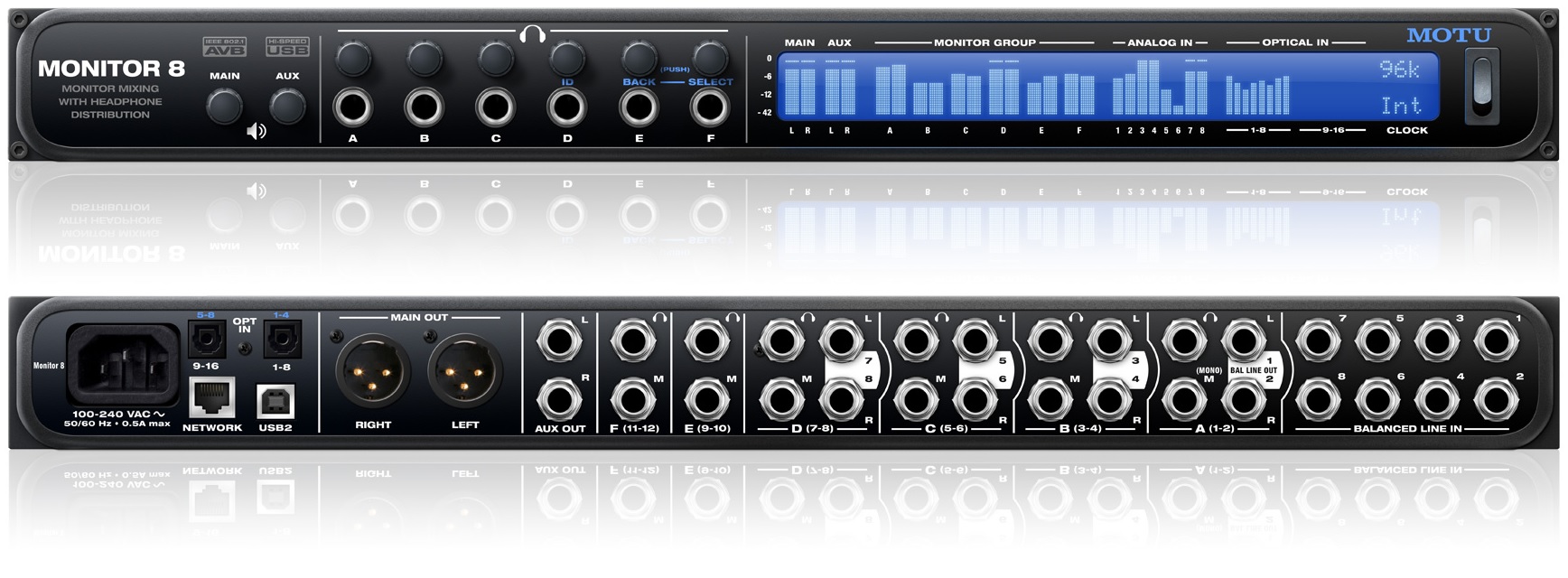Click the MONITOR 8 product name
1568x578 pixels.
(111, 69)
